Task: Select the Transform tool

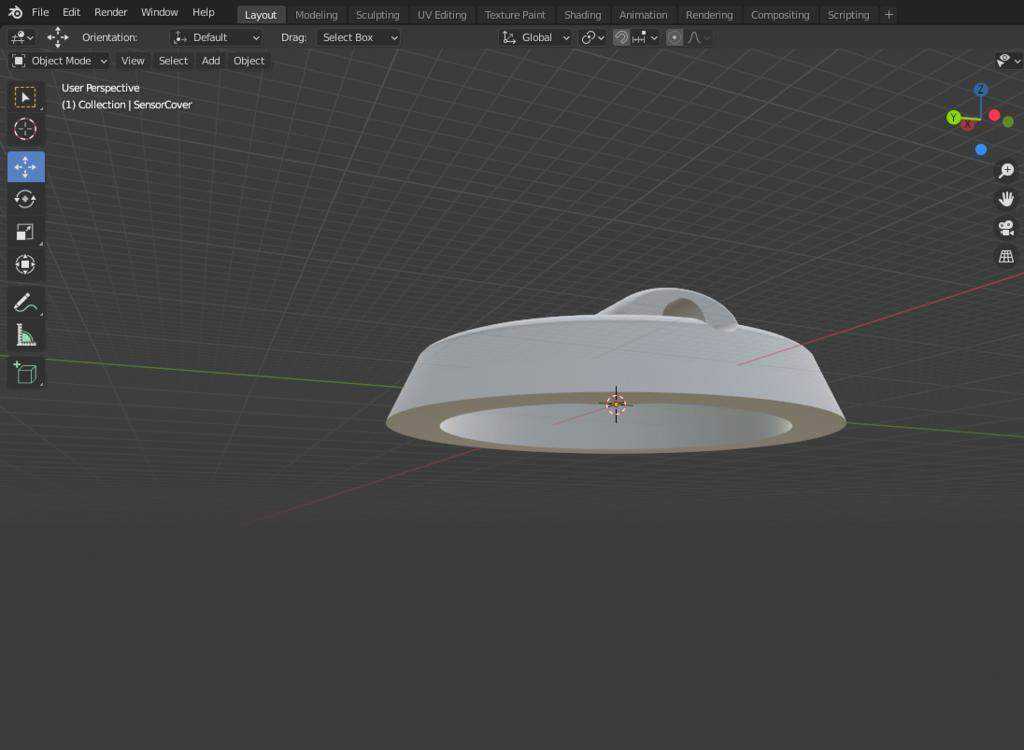Action: (x=25, y=265)
